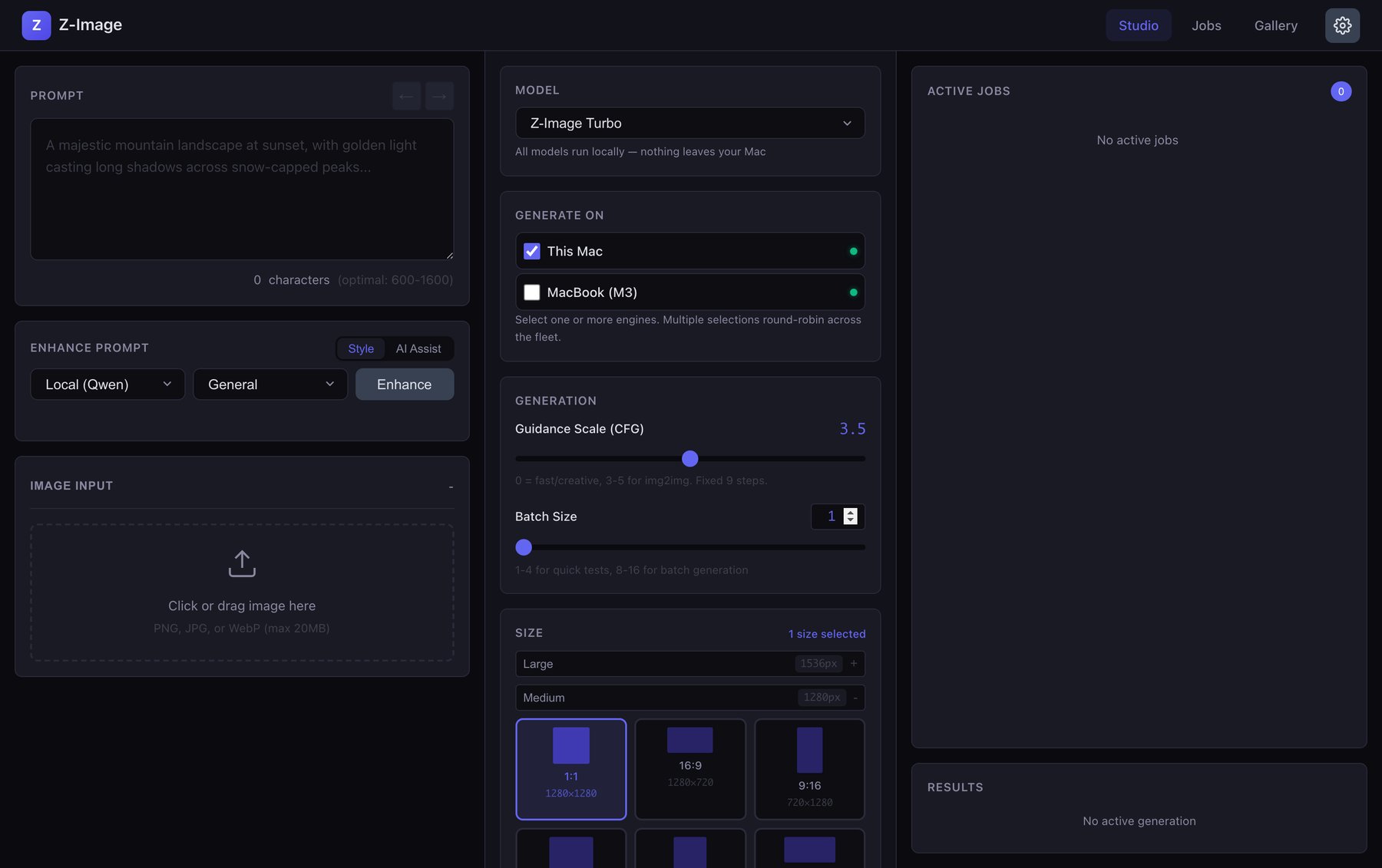The height and width of the screenshot is (868, 1382).
Task: Open the Gallery tab
Action: (1275, 25)
